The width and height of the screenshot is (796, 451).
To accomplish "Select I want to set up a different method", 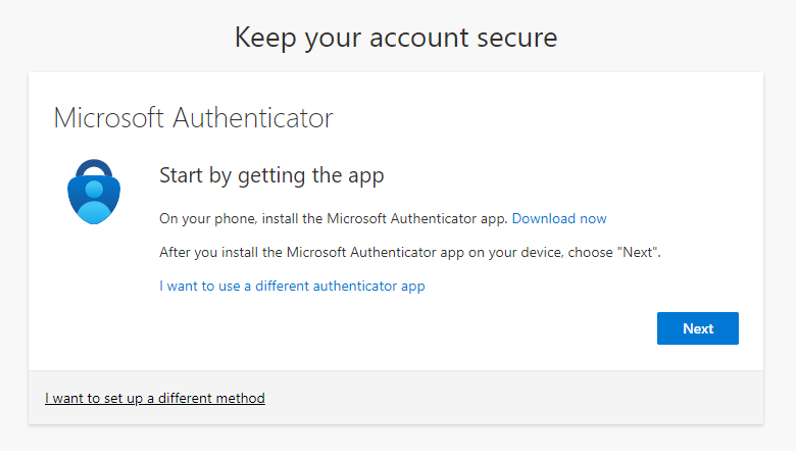I will [x=155, y=398].
